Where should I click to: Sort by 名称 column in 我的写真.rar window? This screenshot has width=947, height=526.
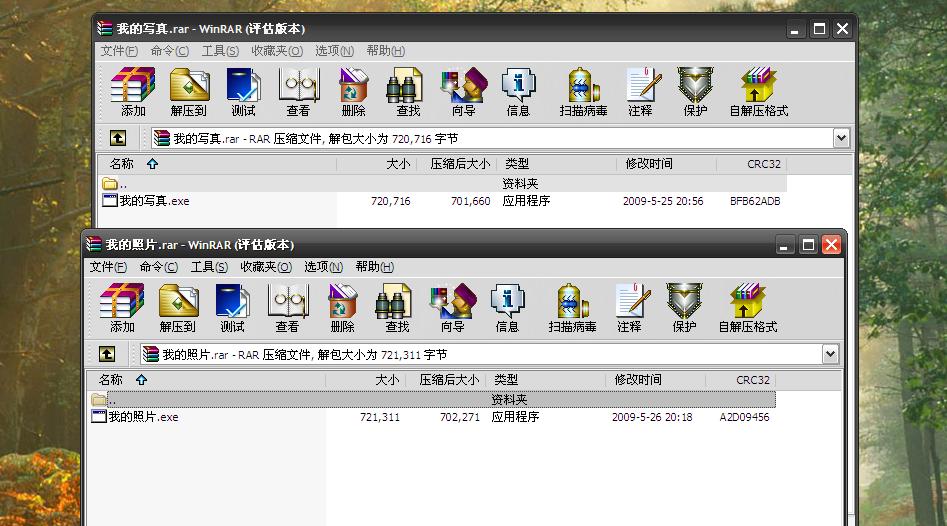pos(217,164)
